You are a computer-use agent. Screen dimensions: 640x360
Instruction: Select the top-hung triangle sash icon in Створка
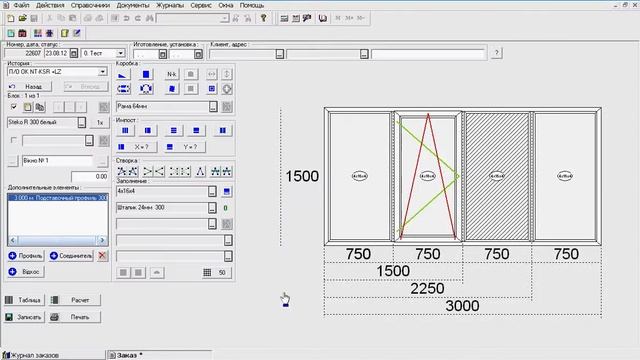point(200,171)
